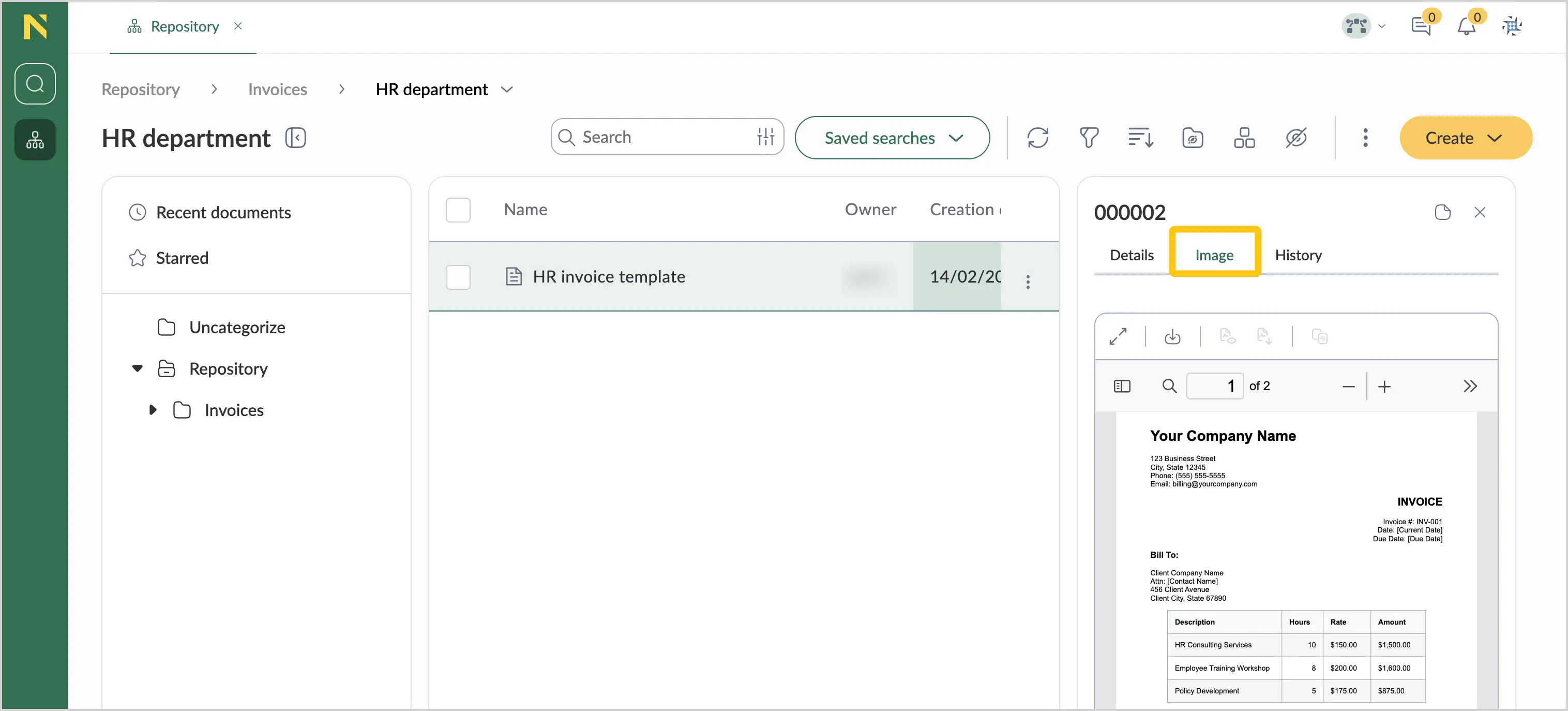
Task: Click the Your Company Name heading in preview
Action: [x=1222, y=436]
